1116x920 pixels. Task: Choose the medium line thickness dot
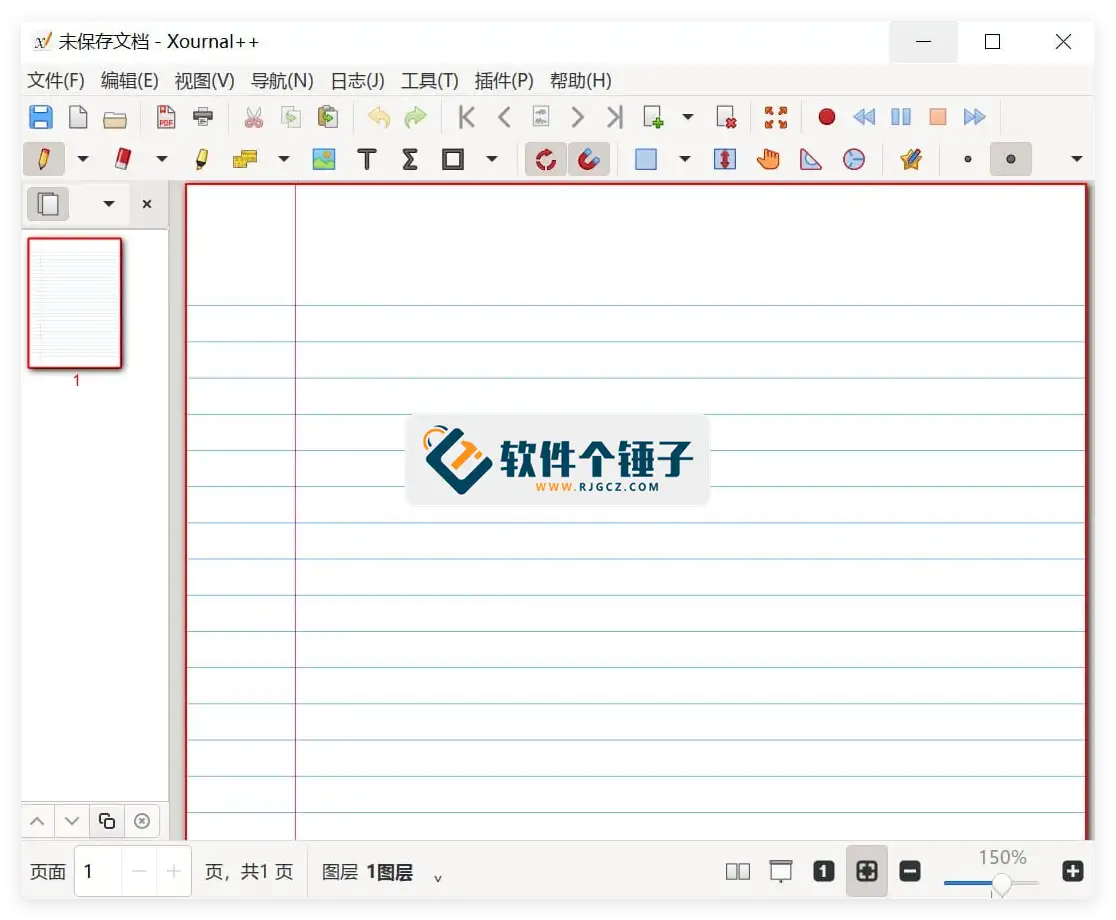coord(1011,159)
